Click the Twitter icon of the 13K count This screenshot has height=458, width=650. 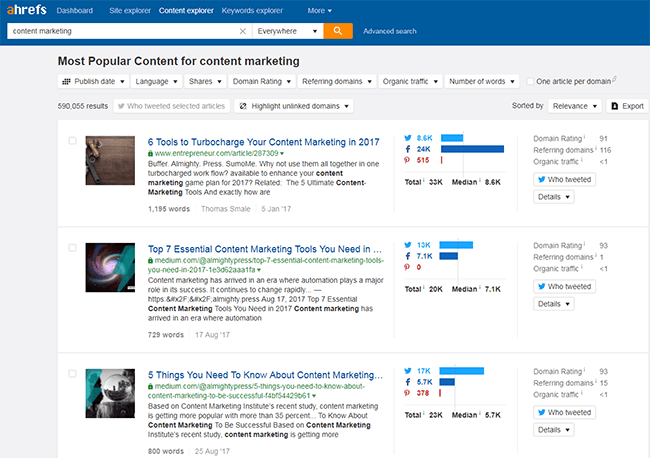408,245
